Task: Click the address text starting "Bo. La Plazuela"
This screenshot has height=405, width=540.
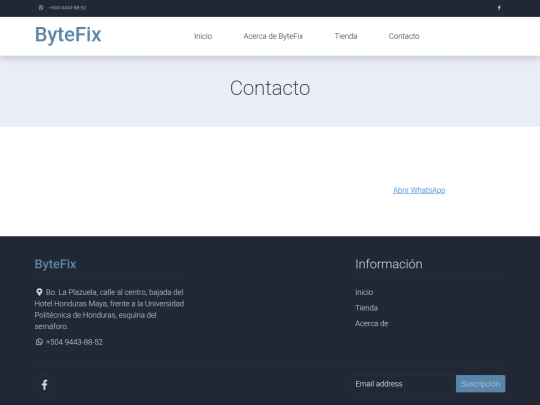Action: (109, 309)
